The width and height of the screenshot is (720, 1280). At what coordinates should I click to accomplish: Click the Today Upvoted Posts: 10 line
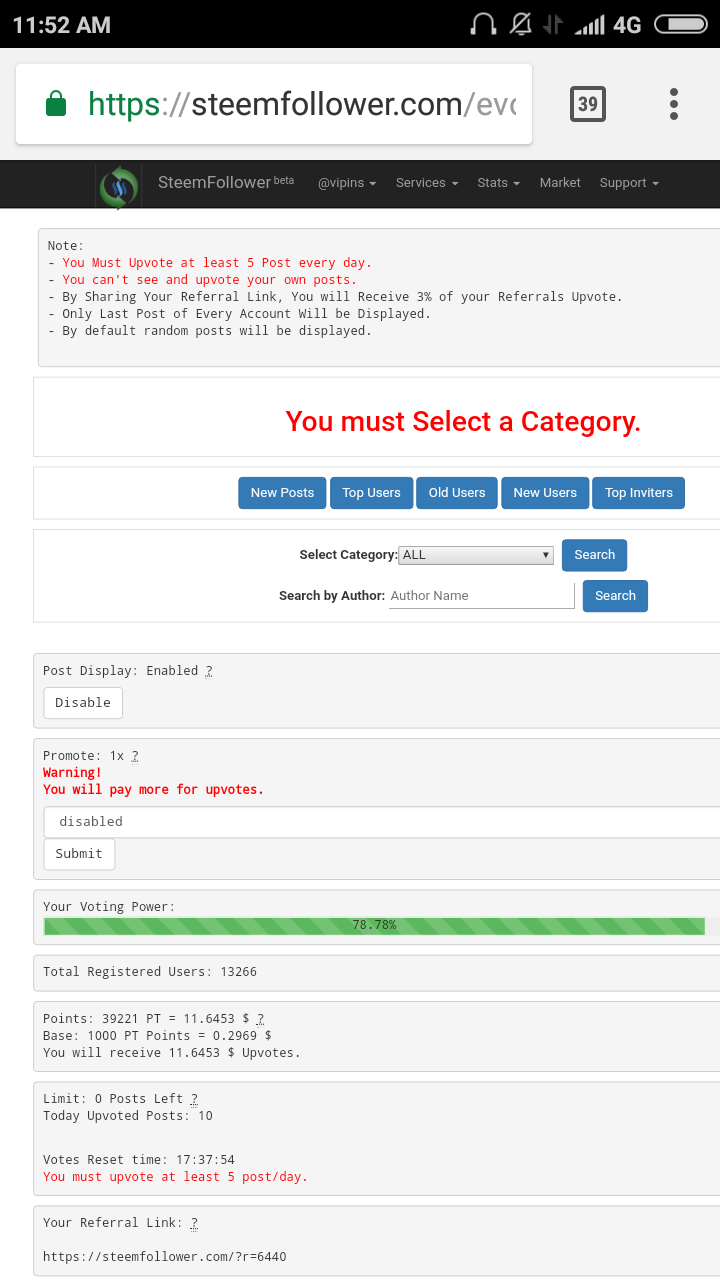click(x=128, y=1116)
